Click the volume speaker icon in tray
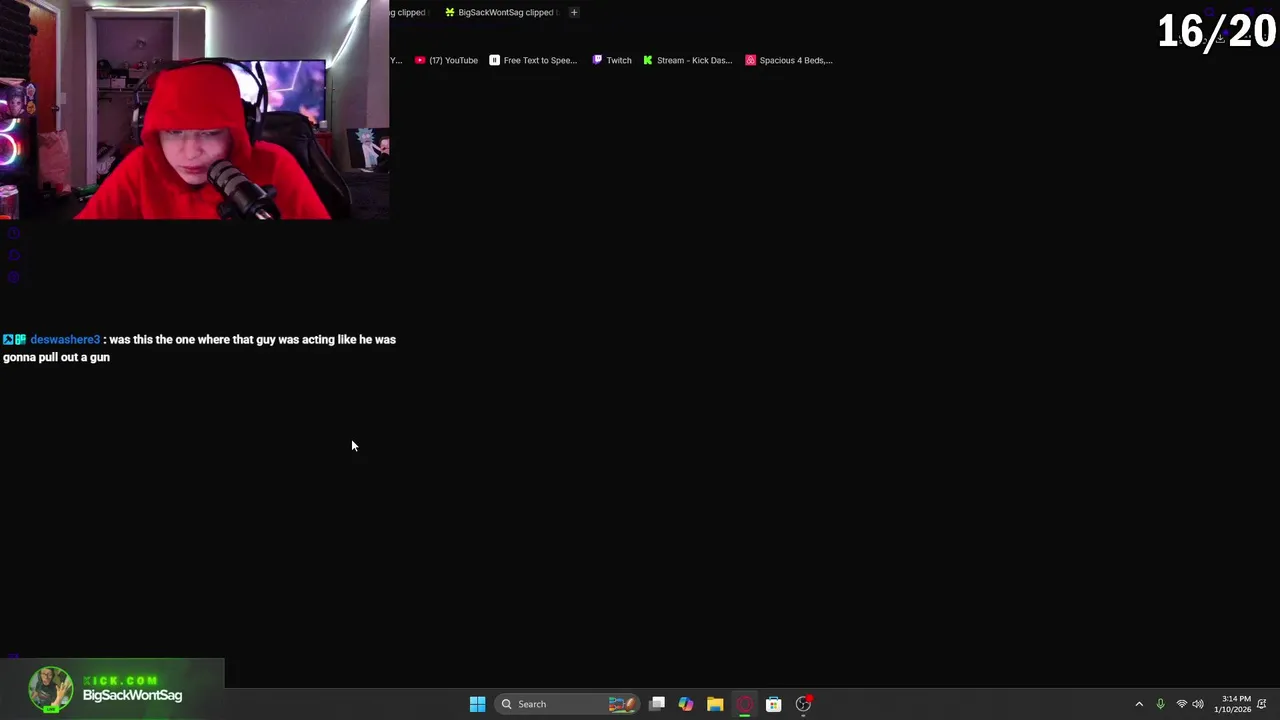1280x720 pixels. point(1198,704)
